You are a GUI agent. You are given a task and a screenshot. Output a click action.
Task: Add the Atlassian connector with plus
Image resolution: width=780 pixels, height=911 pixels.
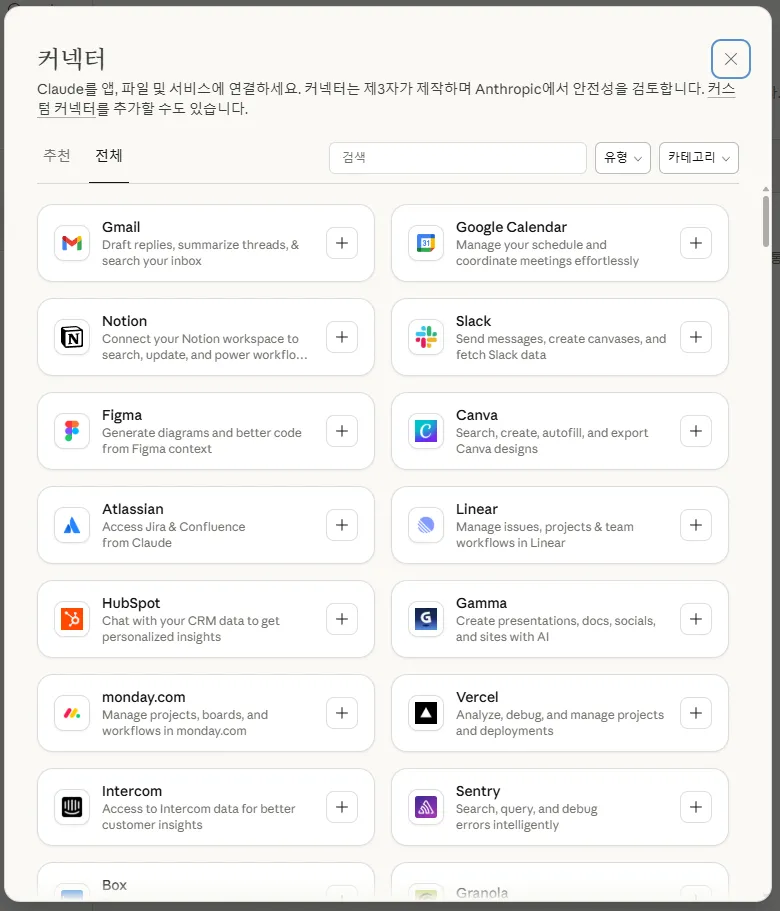pyautogui.click(x=342, y=525)
